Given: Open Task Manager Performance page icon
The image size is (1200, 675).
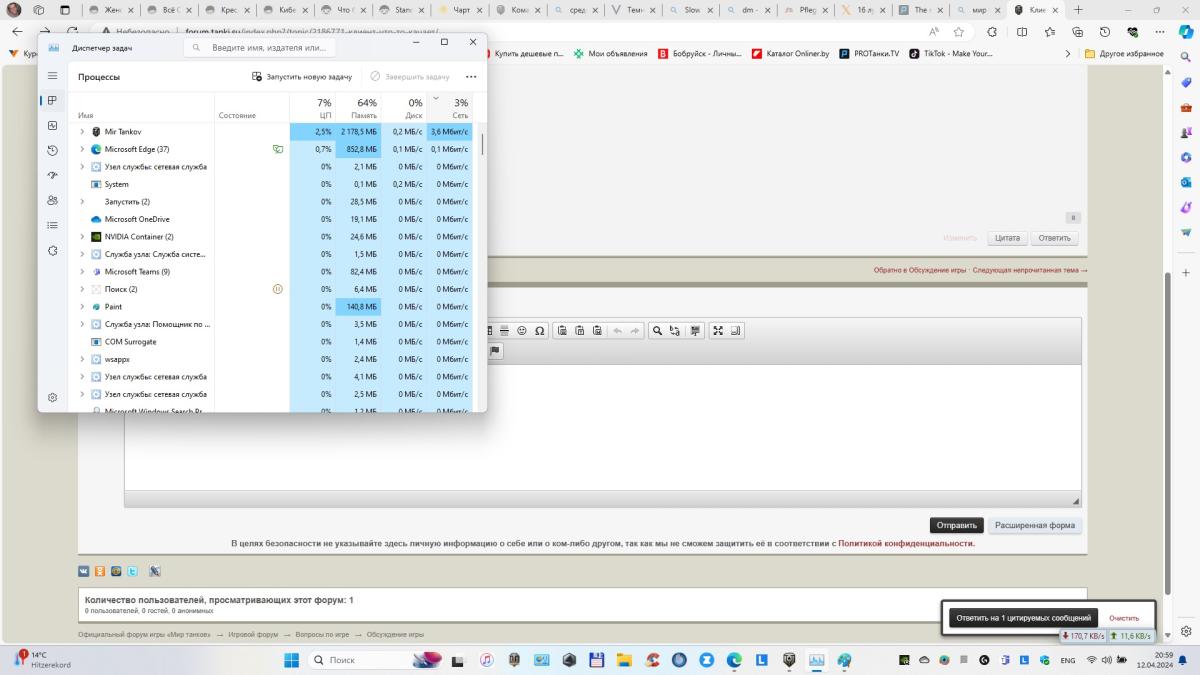Looking at the screenshot, I should 53,125.
